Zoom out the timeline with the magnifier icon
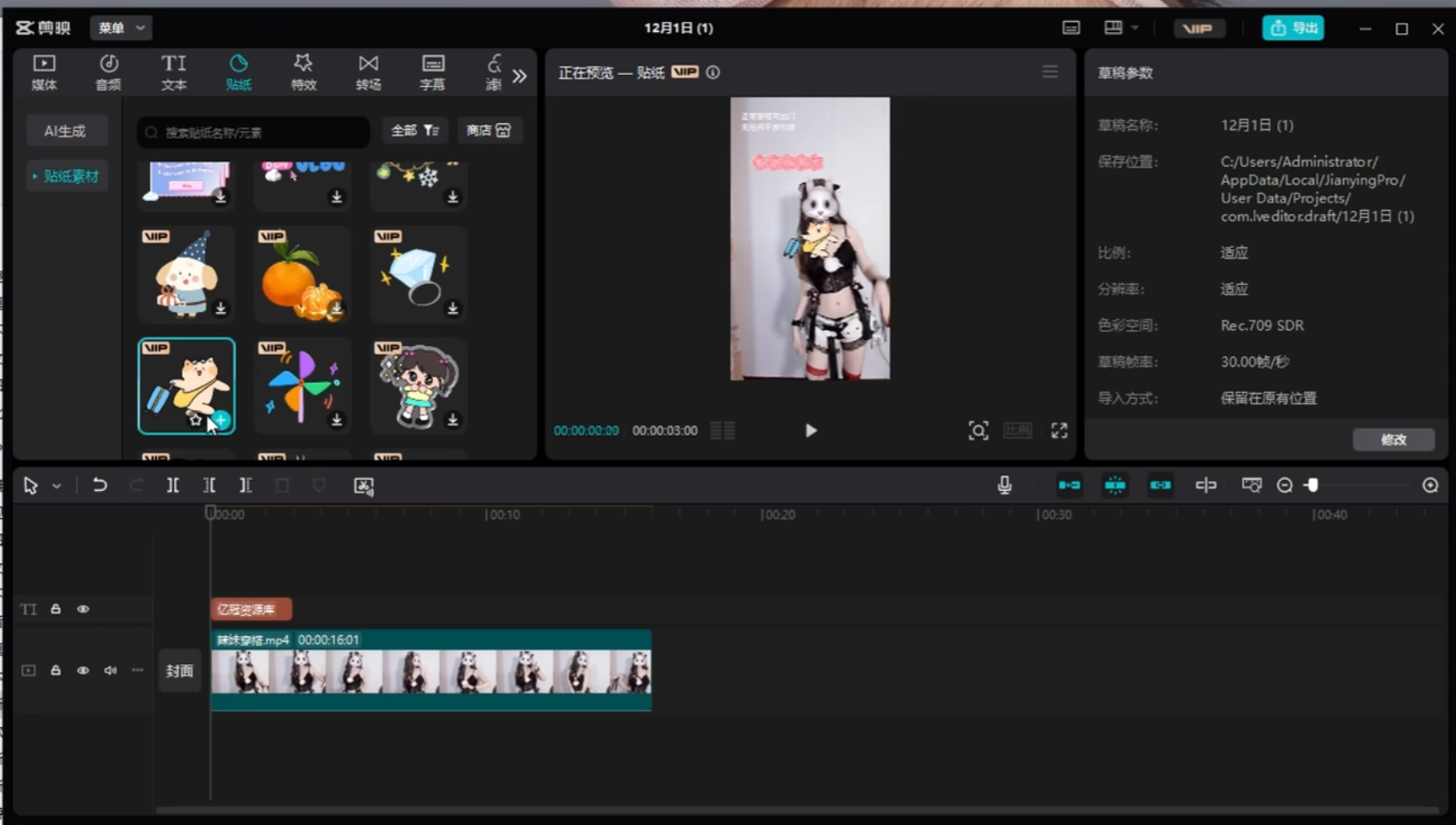 pyautogui.click(x=1285, y=485)
